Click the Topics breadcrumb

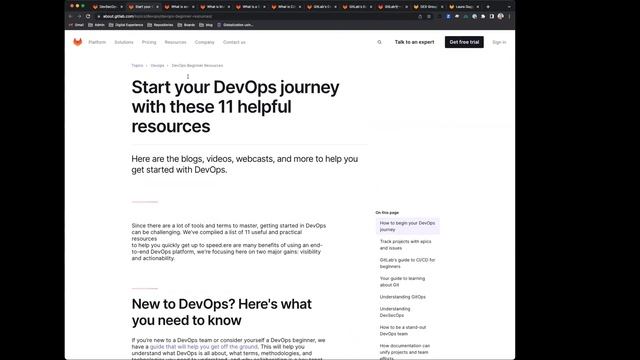coord(137,65)
